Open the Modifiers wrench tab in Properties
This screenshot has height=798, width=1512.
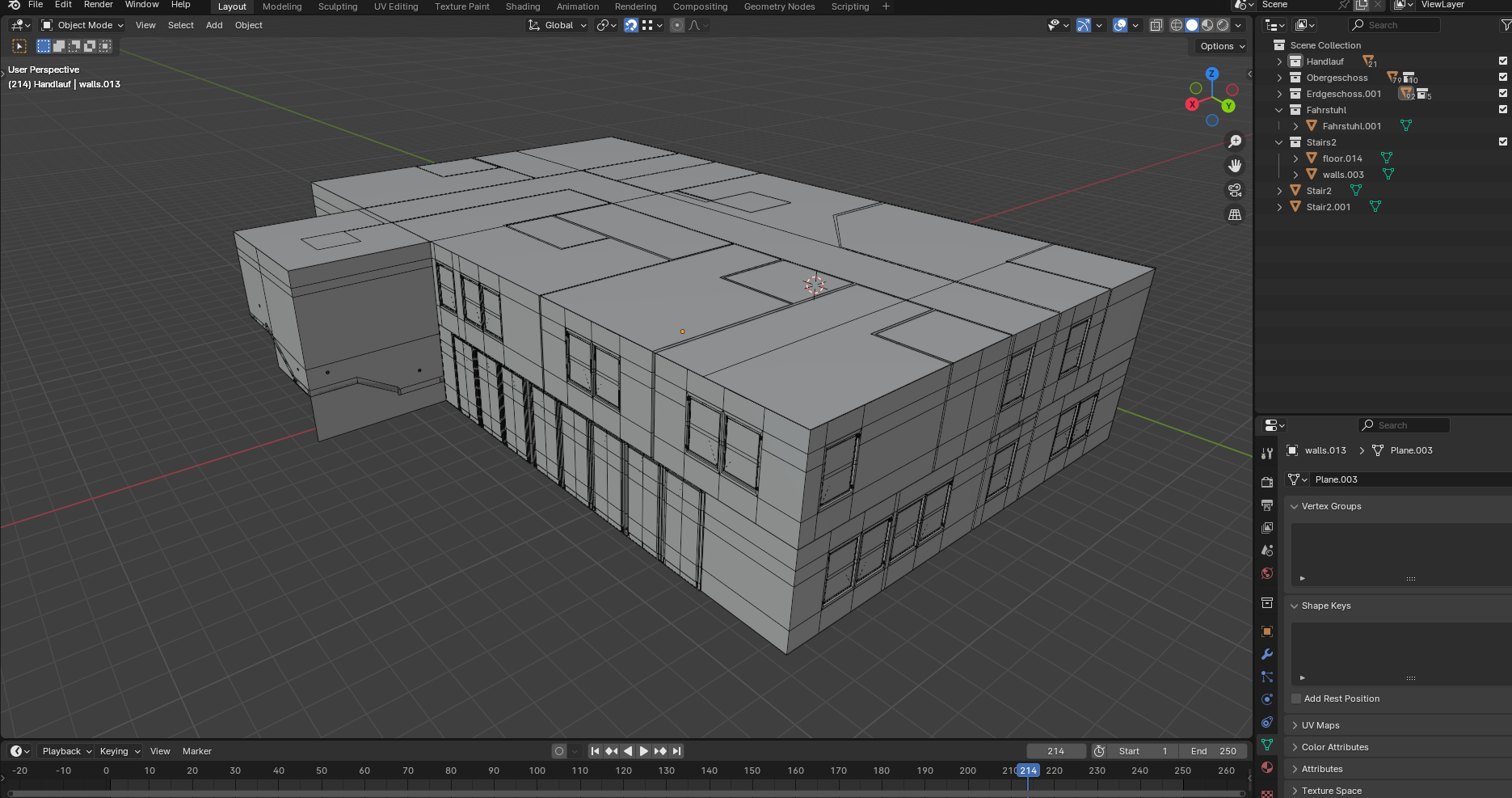click(1267, 654)
